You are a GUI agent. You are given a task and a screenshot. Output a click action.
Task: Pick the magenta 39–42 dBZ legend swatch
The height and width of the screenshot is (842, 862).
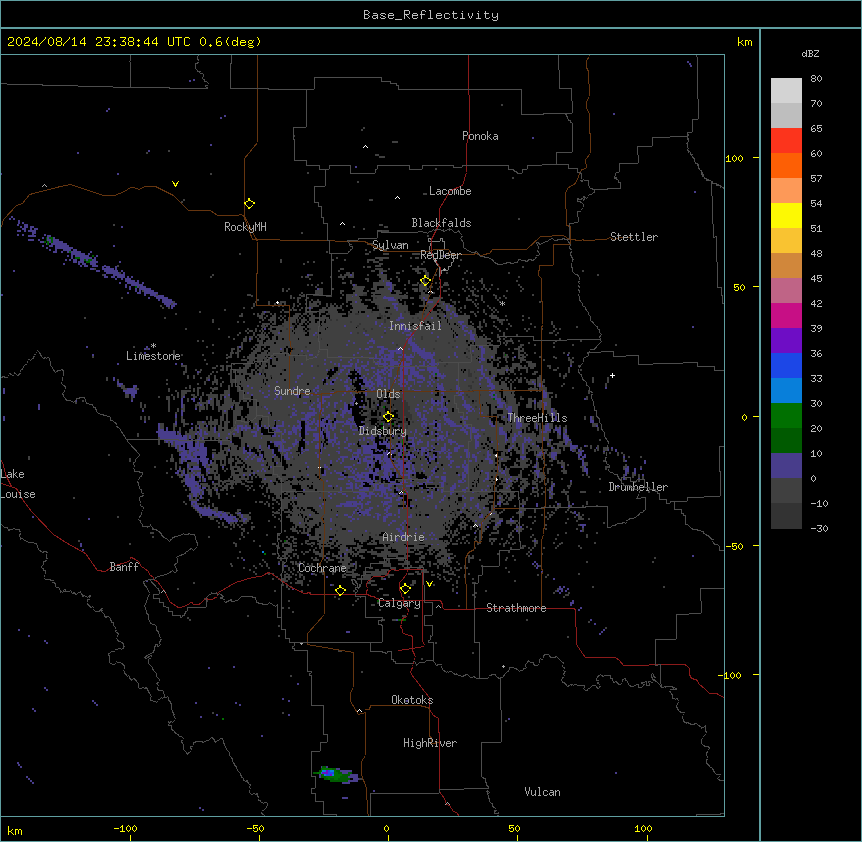[x=786, y=315]
